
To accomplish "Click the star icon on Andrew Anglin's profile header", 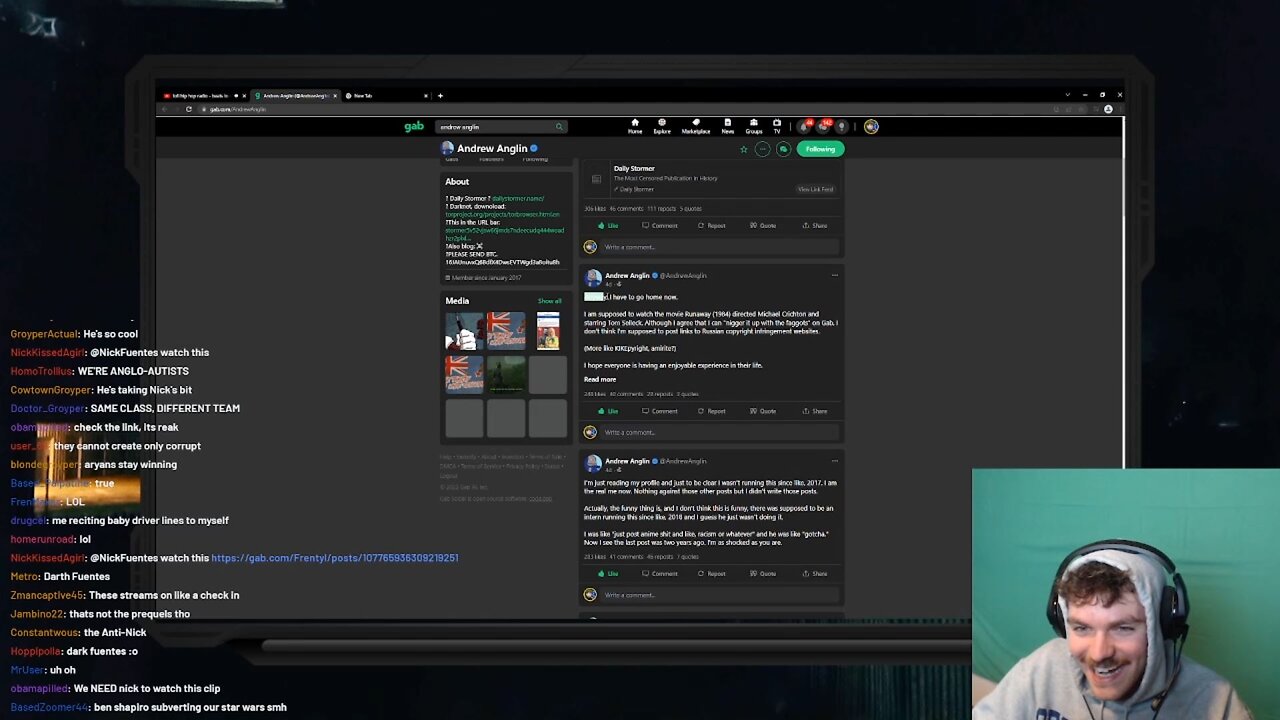I will (x=743, y=149).
